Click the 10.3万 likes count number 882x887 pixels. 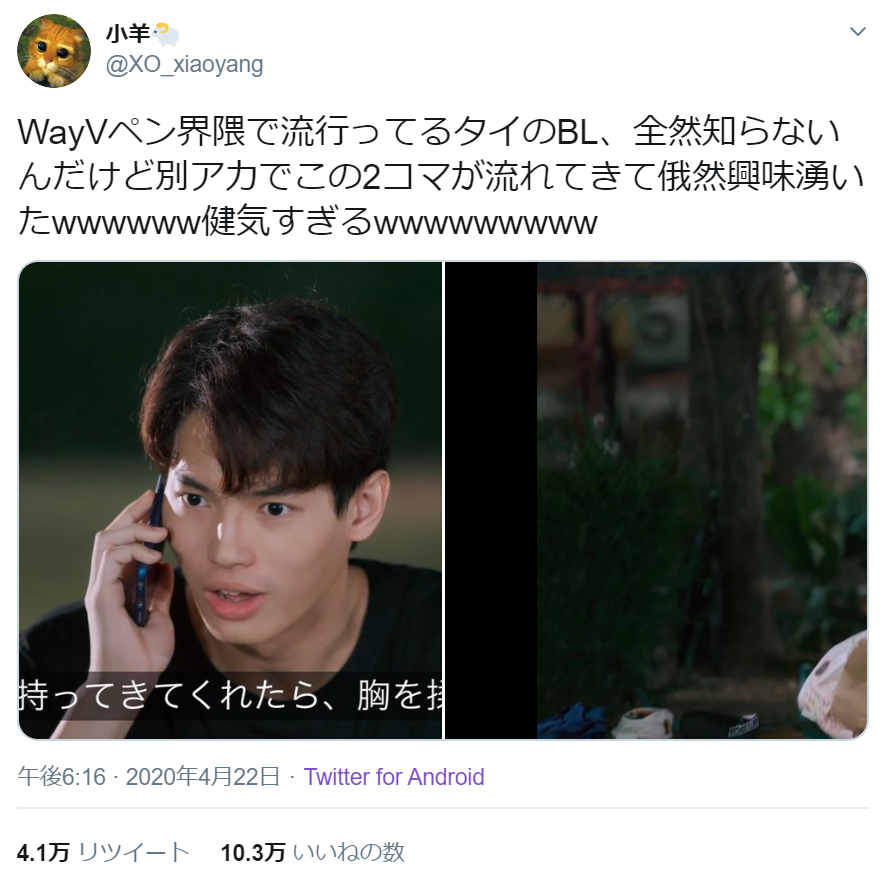[x=253, y=852]
